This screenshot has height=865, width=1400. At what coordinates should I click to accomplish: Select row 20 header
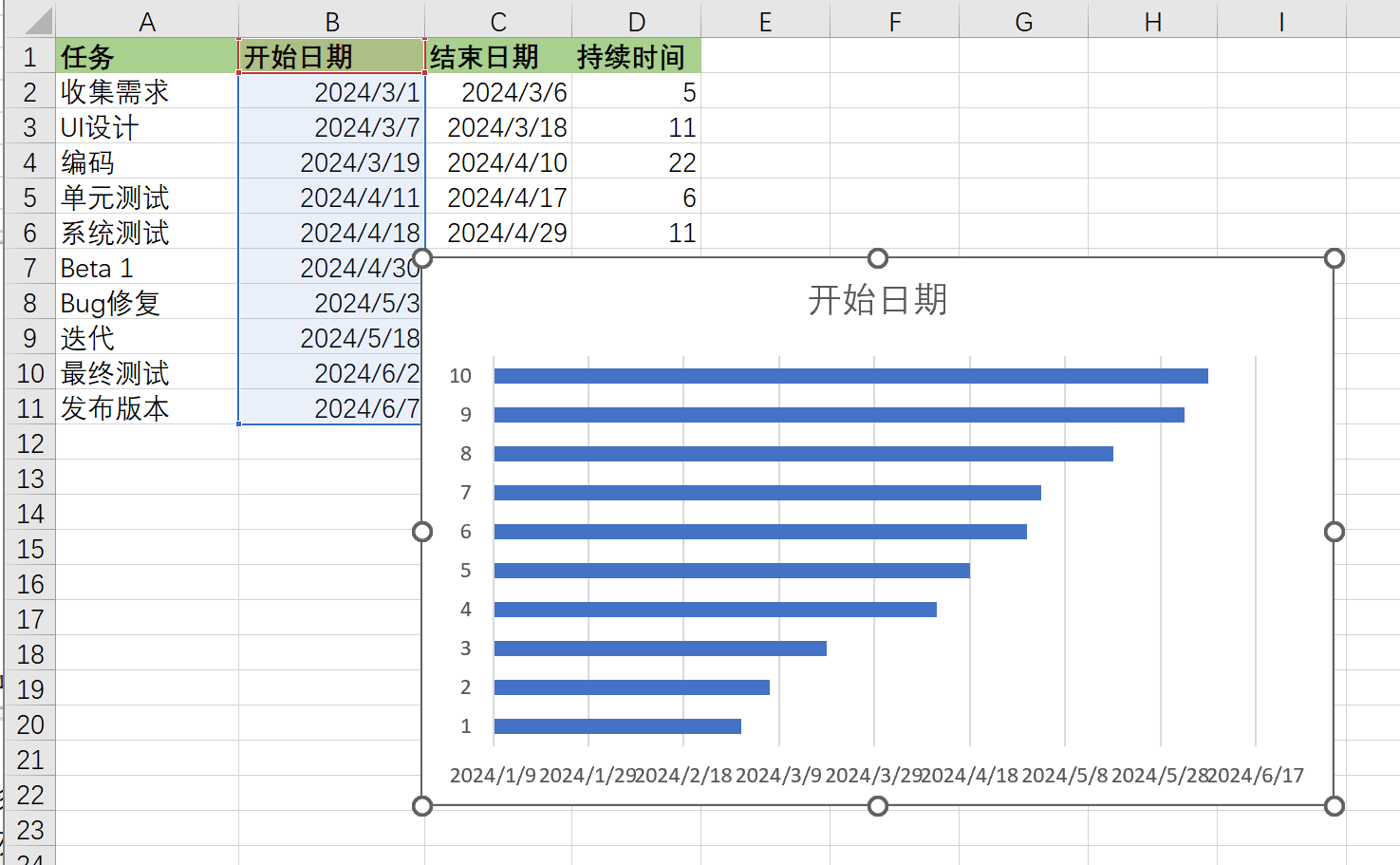30,724
